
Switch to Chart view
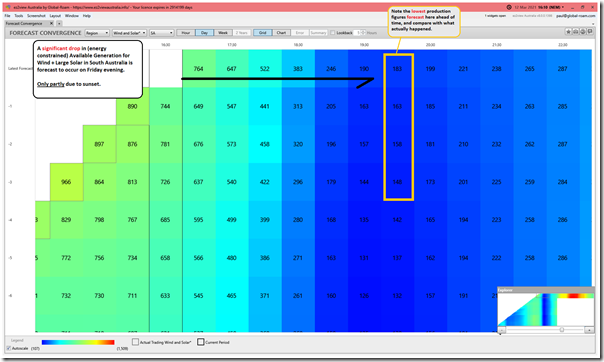[x=281, y=33]
